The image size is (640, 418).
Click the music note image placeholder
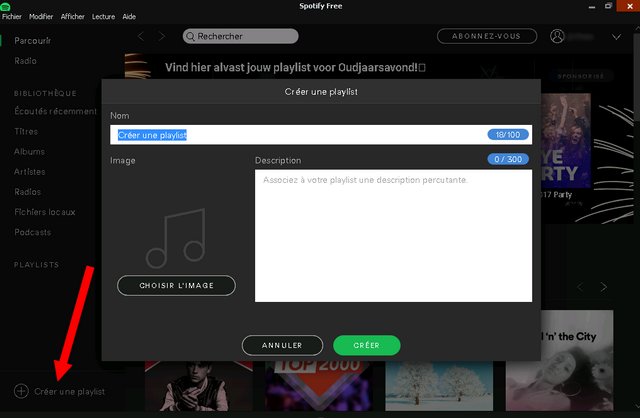tap(176, 238)
